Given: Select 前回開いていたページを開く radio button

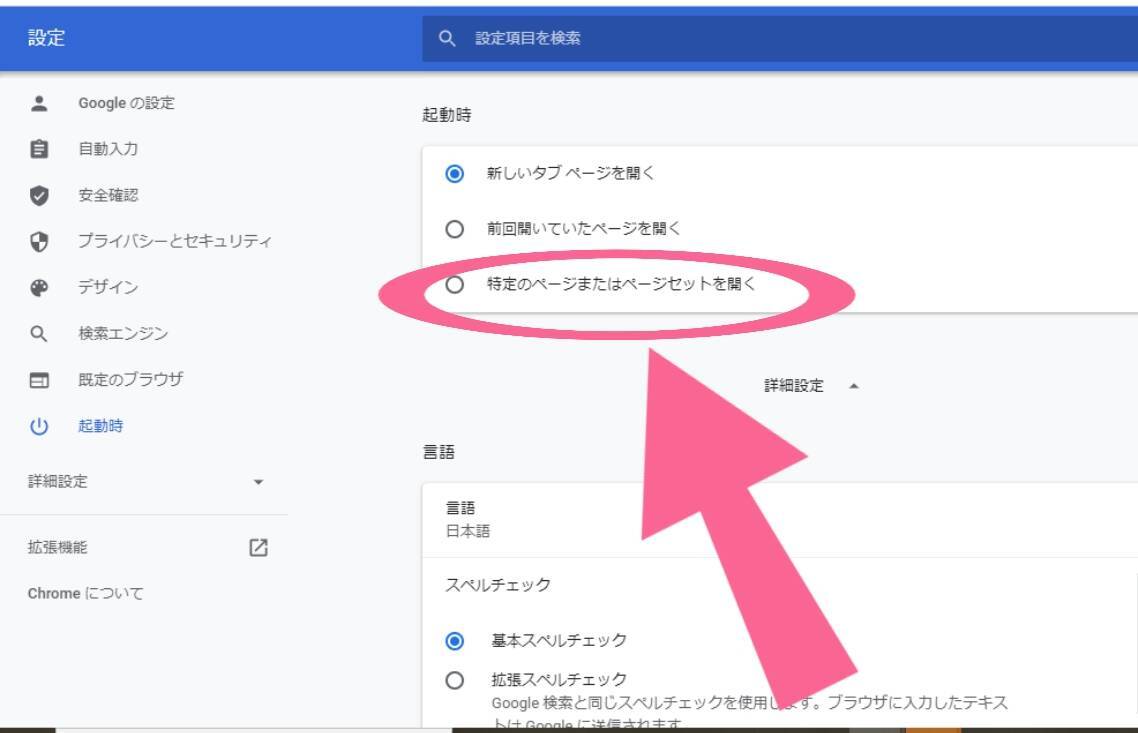Looking at the screenshot, I should point(455,229).
